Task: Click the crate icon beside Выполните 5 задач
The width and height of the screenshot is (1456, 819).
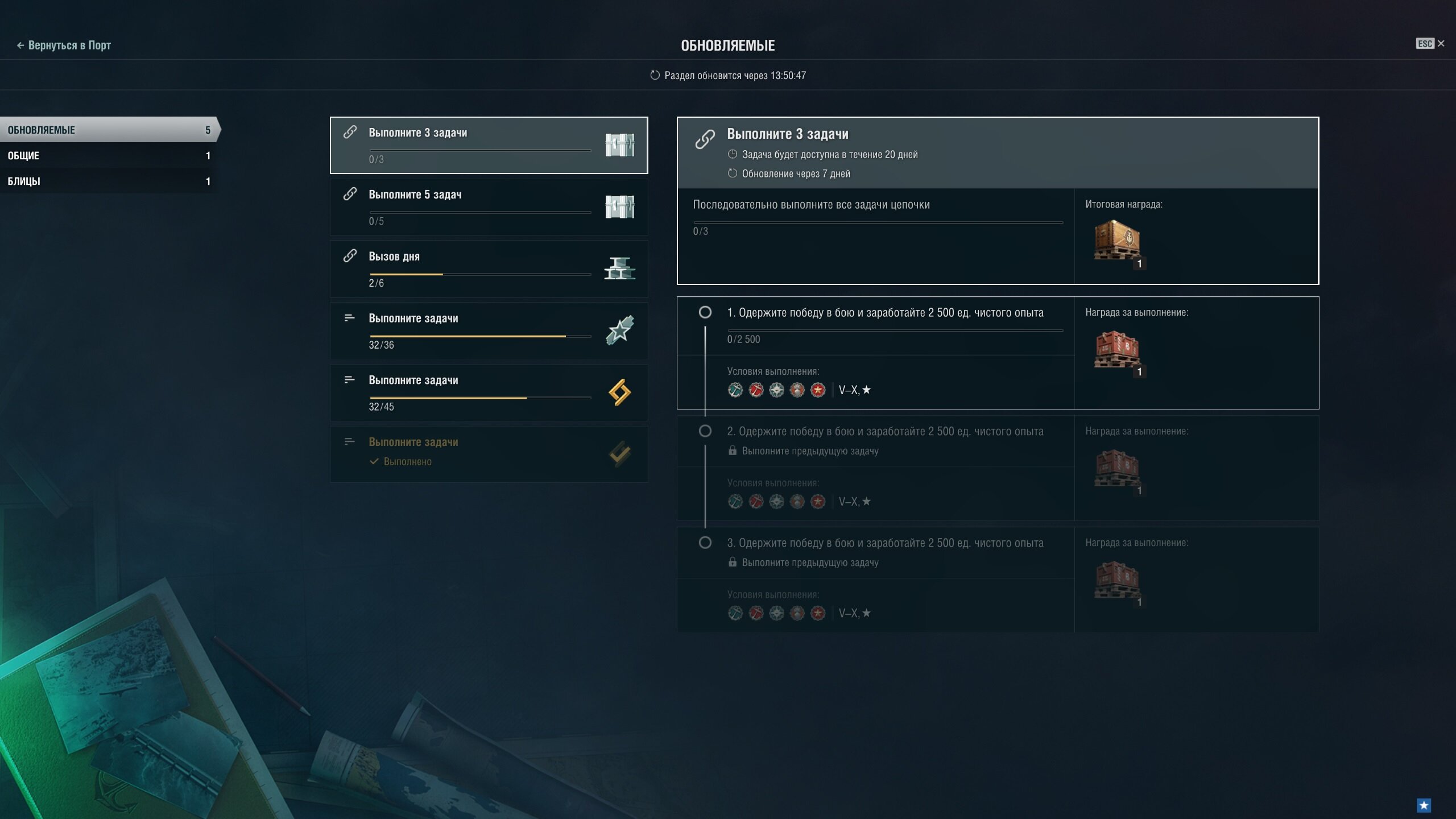Action: coord(619,206)
